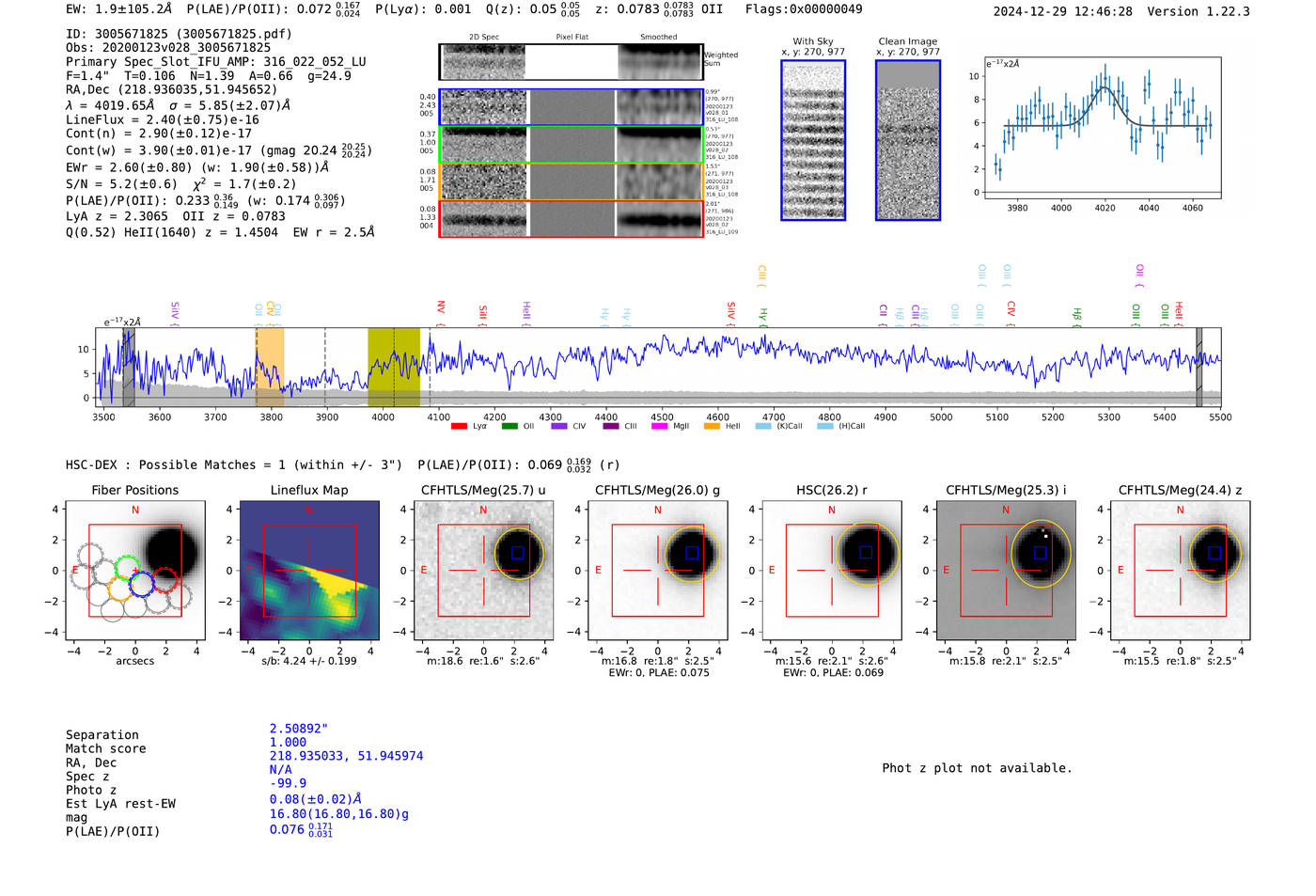This screenshot has height=896, width=1316.
Task: Open the With Sky image thumbnail
Action: [x=813, y=140]
